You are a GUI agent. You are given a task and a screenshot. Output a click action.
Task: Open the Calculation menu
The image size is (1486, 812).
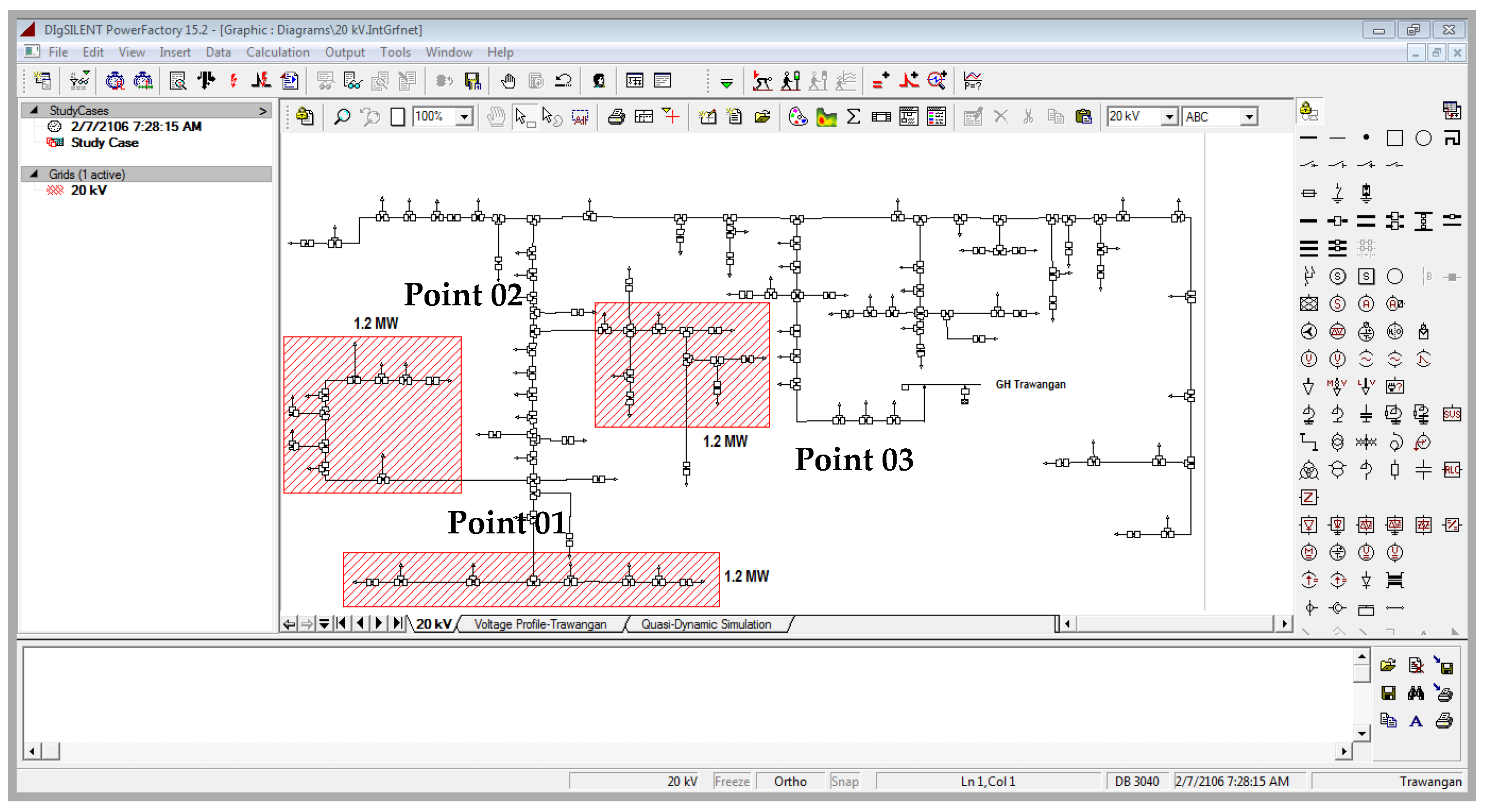pos(278,53)
